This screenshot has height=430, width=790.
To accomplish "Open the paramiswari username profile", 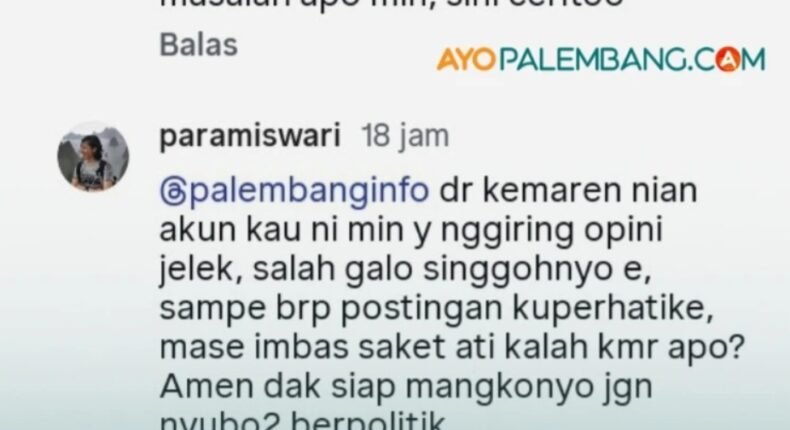I will (x=250, y=136).
